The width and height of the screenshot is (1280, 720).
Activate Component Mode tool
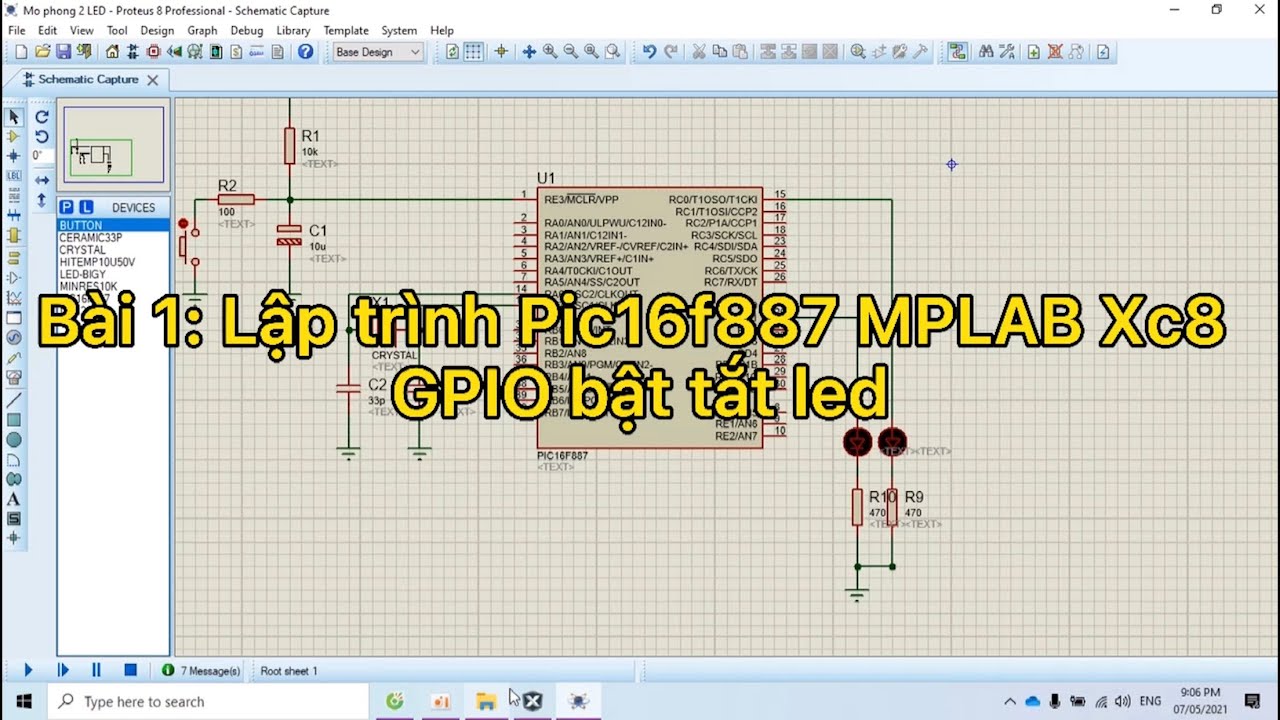(14, 136)
